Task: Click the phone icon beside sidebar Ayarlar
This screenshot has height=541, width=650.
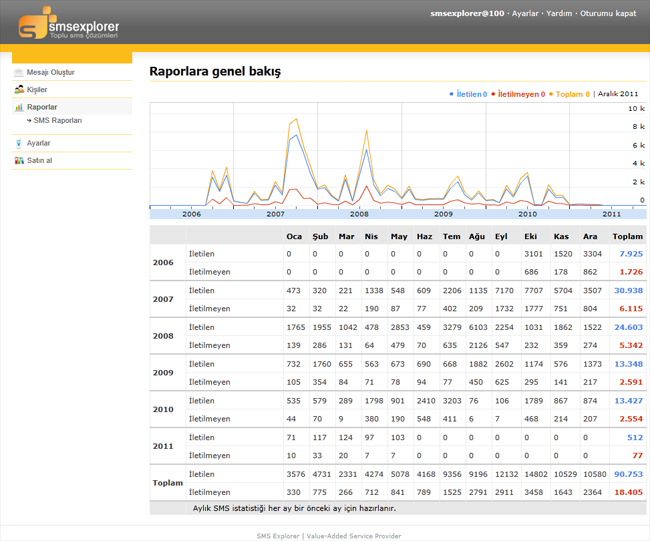Action: [x=19, y=144]
